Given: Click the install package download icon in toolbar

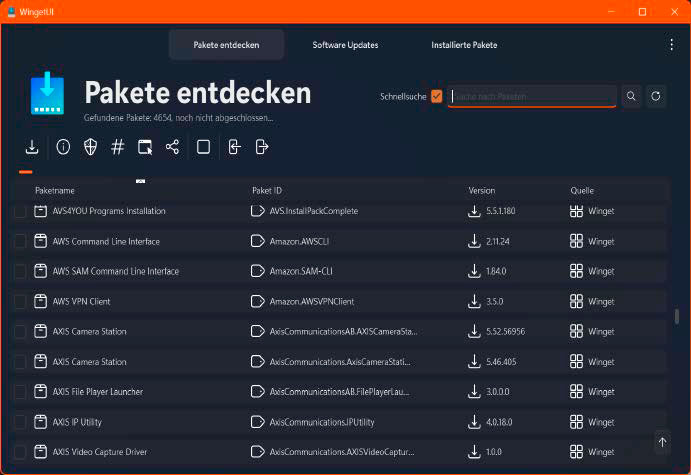Looking at the screenshot, I should coord(32,147).
